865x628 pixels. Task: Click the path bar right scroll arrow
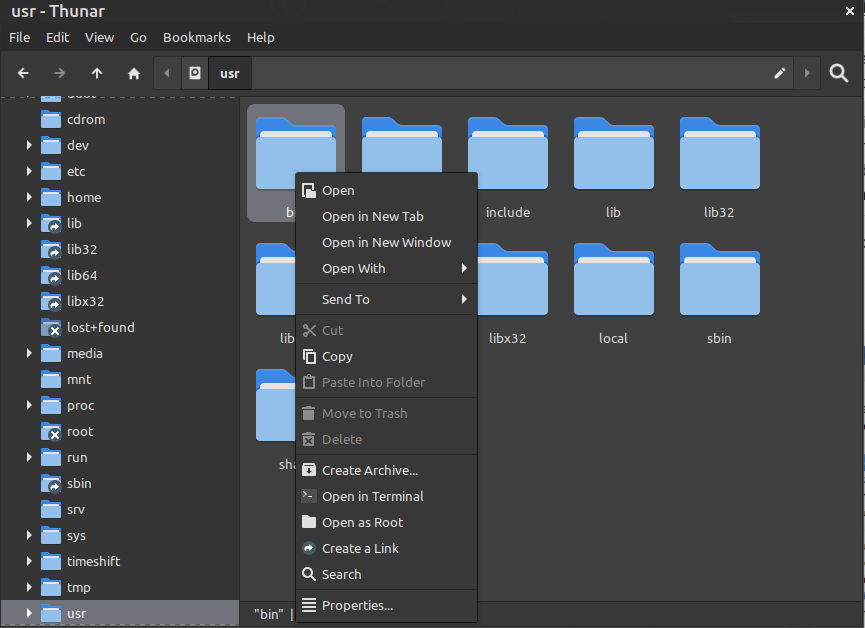pos(807,73)
